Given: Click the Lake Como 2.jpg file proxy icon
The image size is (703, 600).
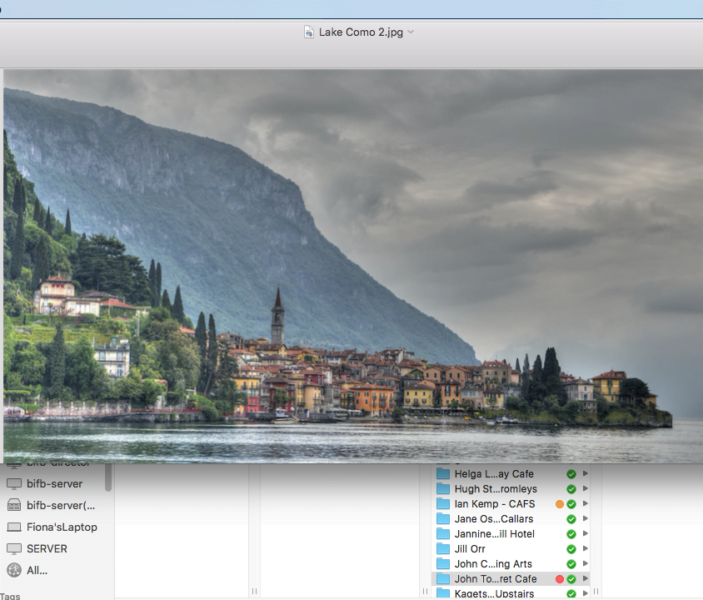Looking at the screenshot, I should [x=309, y=32].
